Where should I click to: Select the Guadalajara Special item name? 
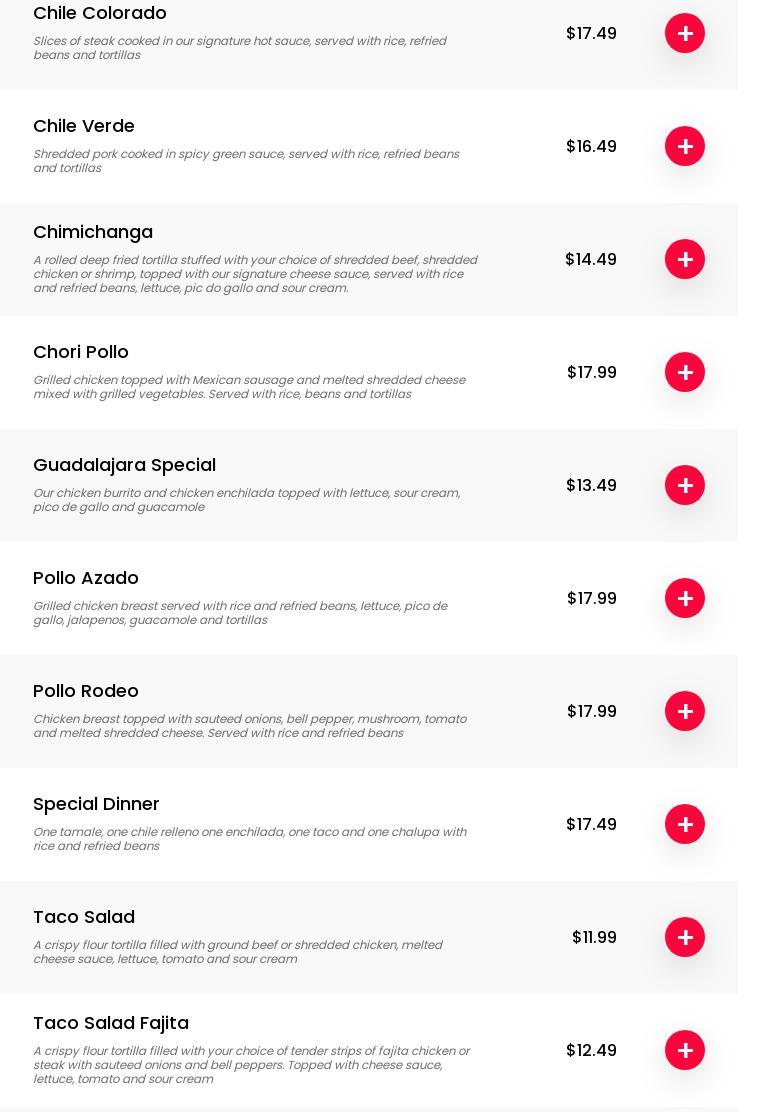pos(124,465)
